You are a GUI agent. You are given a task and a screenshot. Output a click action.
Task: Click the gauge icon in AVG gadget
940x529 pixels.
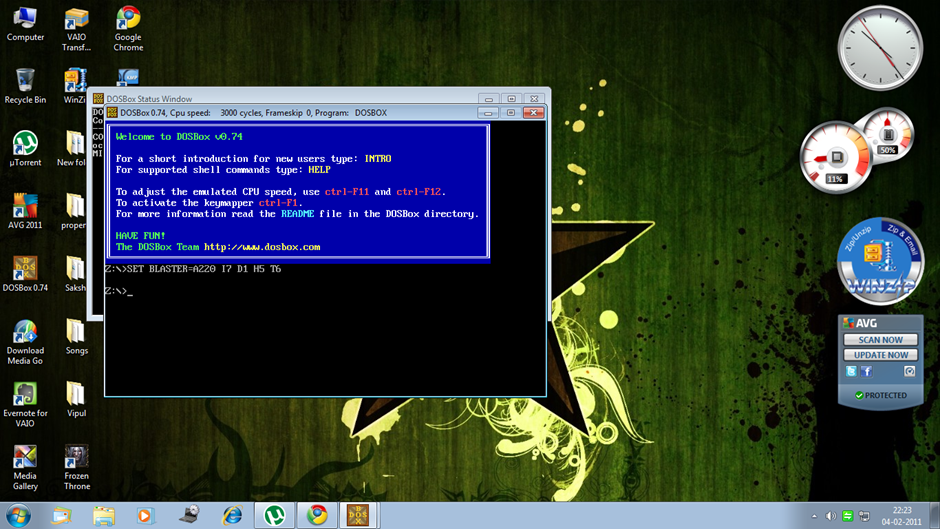coord(909,371)
